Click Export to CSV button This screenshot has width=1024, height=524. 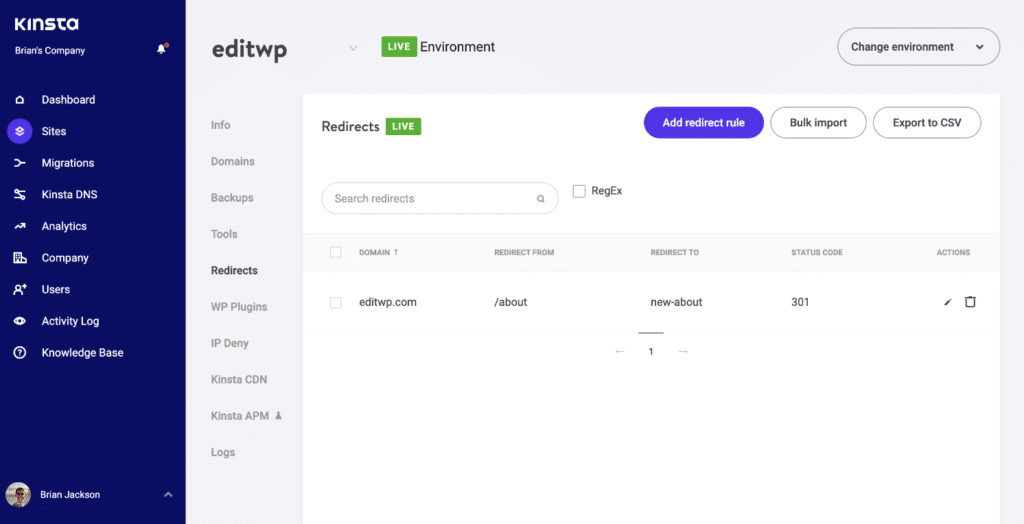click(x=927, y=123)
